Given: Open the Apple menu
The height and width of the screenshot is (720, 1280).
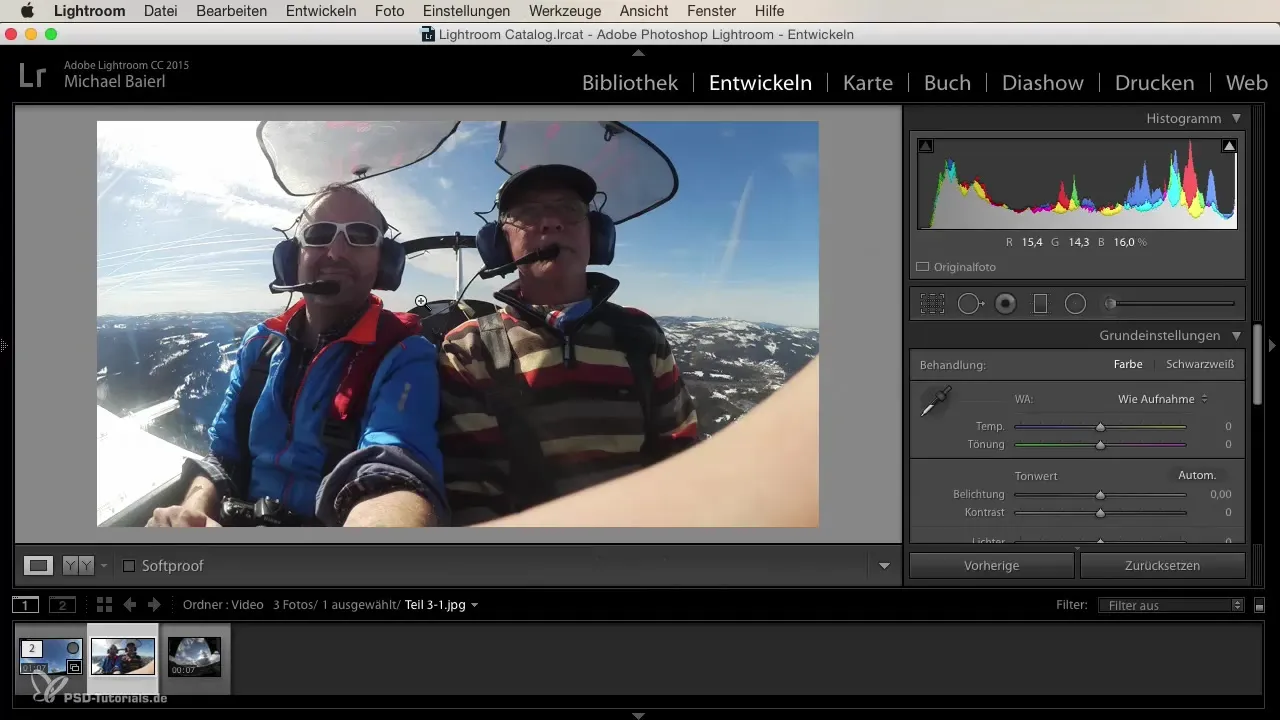Looking at the screenshot, I should (27, 11).
